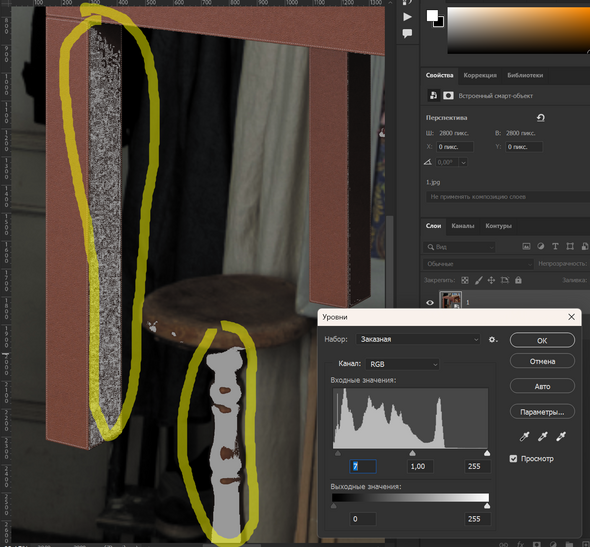Click the reset perspective icon in Properties
Image resolution: width=590 pixels, height=547 pixels.
pos(541,118)
